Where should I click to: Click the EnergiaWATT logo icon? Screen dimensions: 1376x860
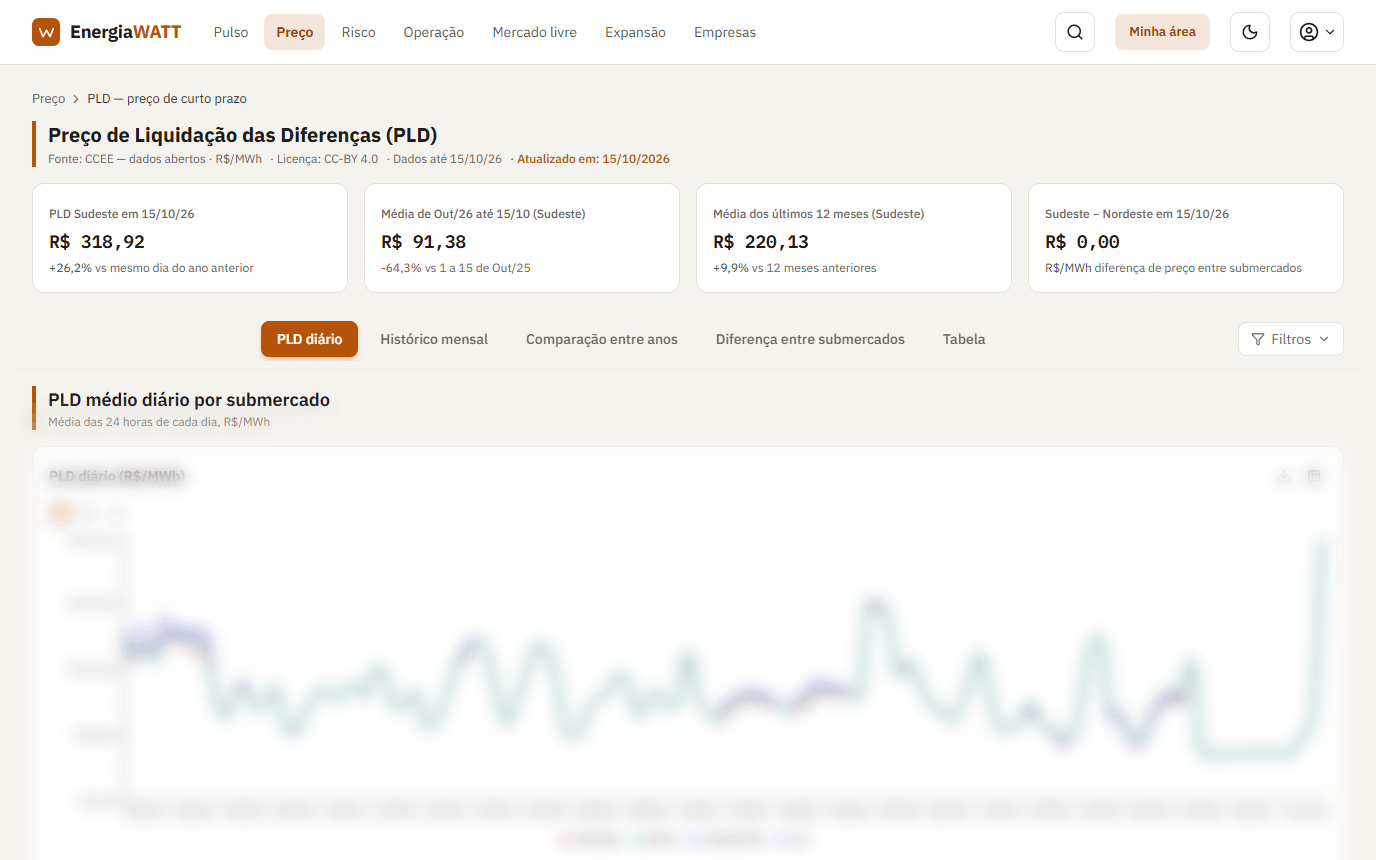click(x=46, y=32)
